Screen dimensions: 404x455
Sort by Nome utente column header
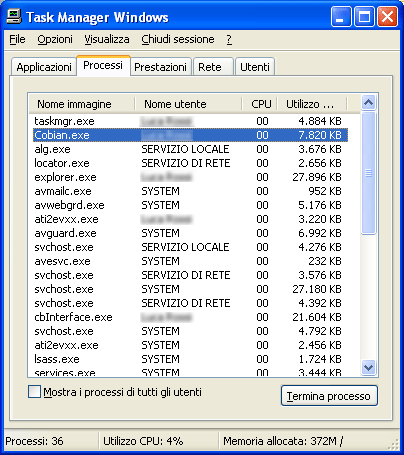pyautogui.click(x=188, y=104)
